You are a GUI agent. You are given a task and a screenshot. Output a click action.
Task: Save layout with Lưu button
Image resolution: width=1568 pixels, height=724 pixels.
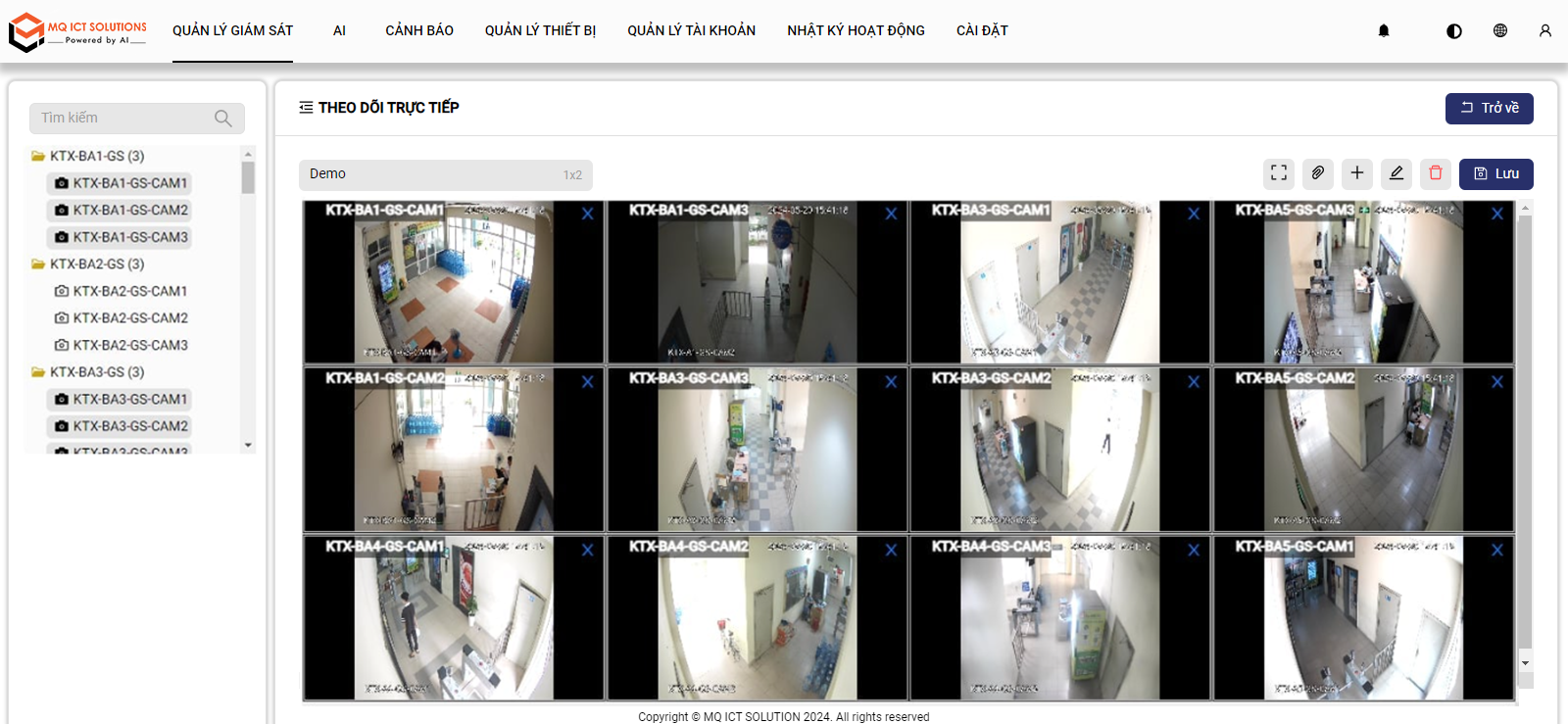[x=1496, y=173]
